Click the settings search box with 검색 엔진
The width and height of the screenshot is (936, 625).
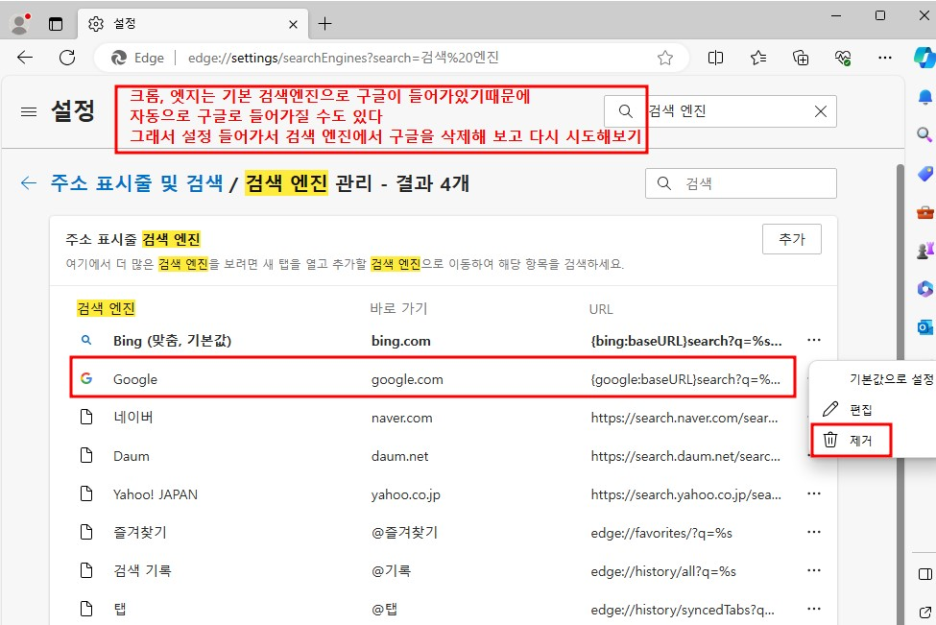(720, 112)
